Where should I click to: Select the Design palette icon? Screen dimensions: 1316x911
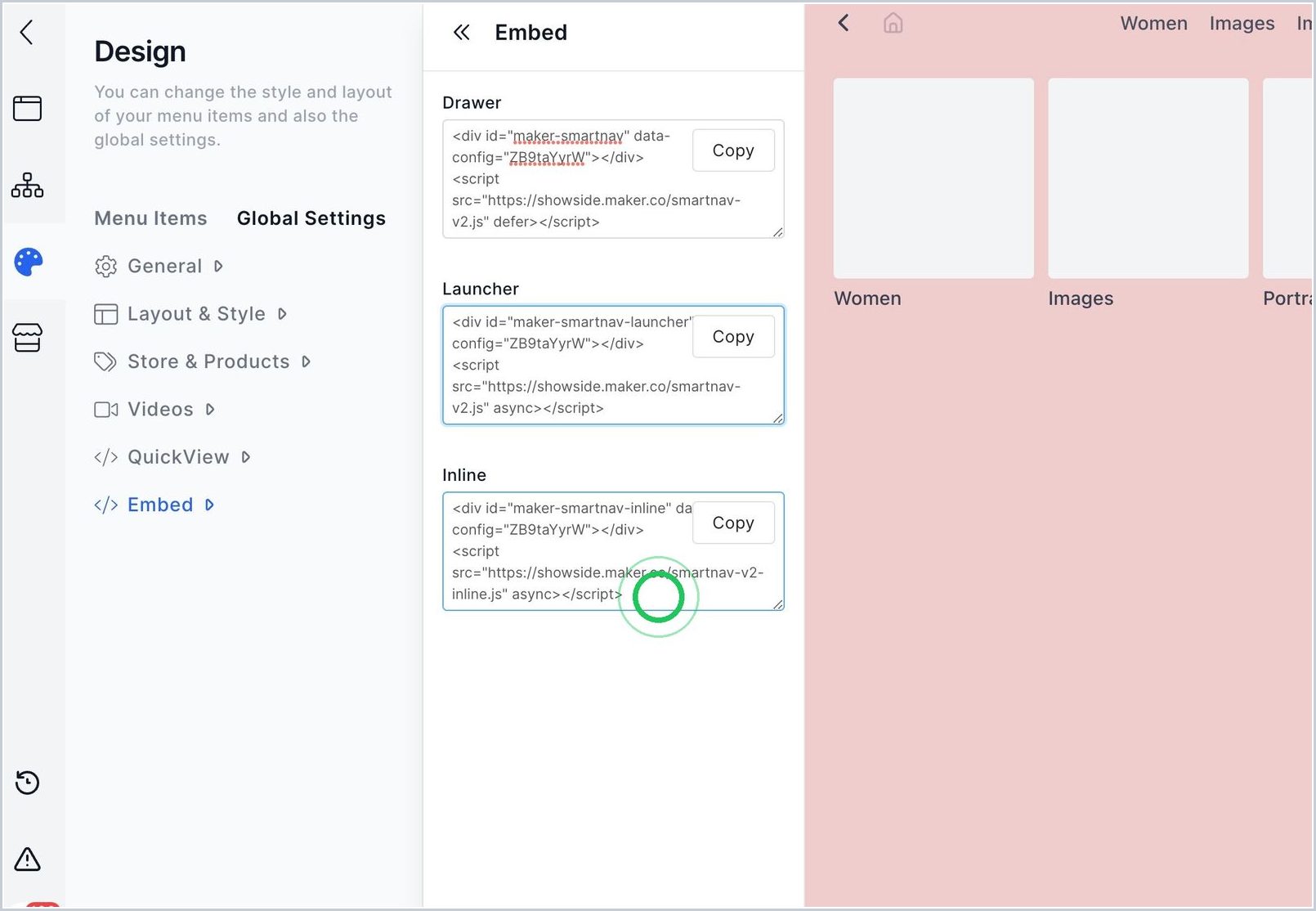[28, 262]
